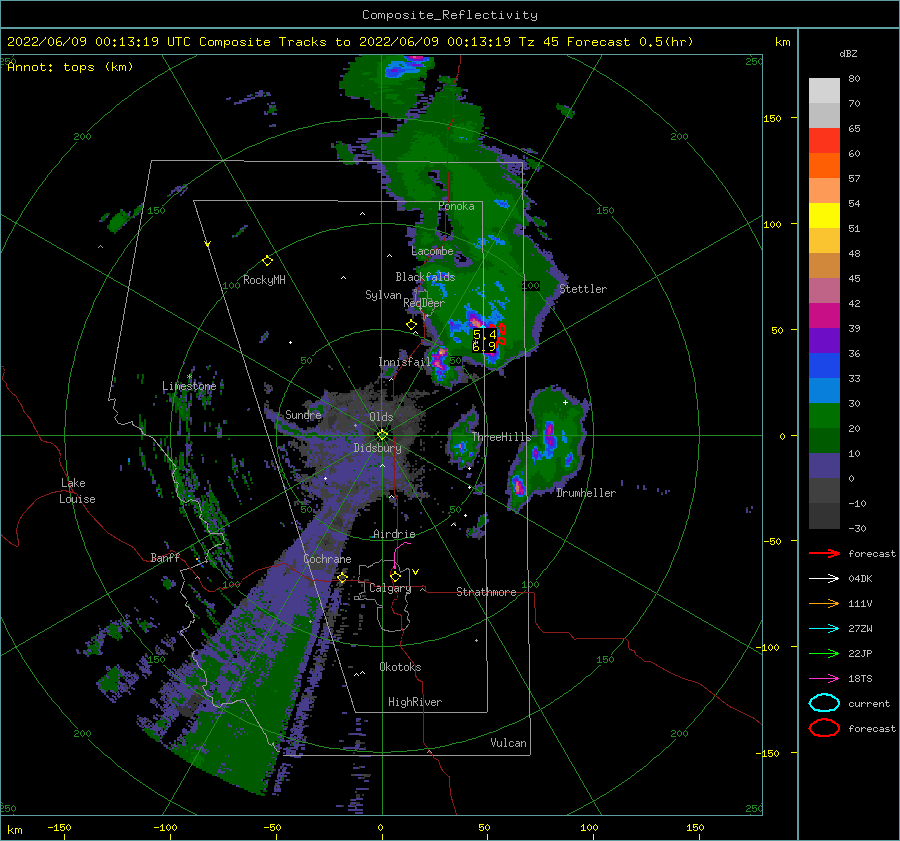Select the blue 33-36 dBZ swatch
Screen dimensions: 900x841
point(824,366)
